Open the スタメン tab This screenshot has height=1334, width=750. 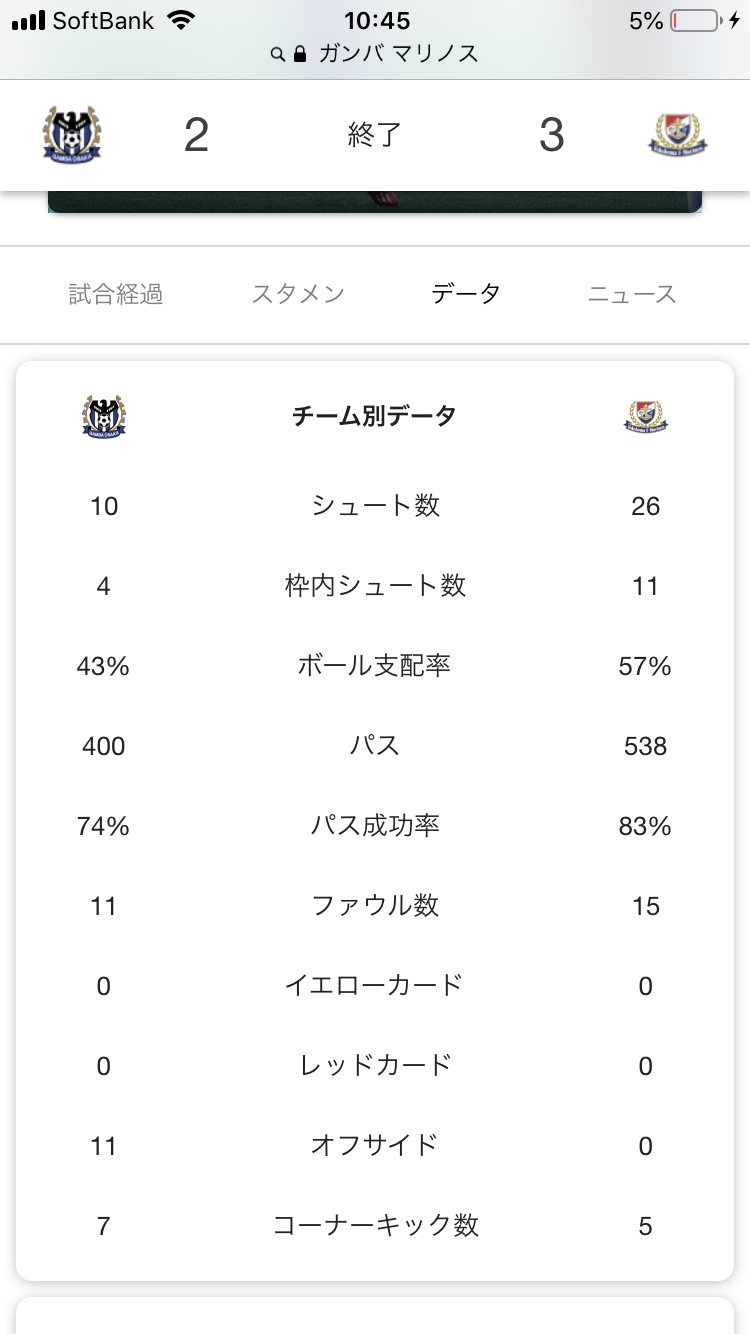pyautogui.click(x=298, y=294)
